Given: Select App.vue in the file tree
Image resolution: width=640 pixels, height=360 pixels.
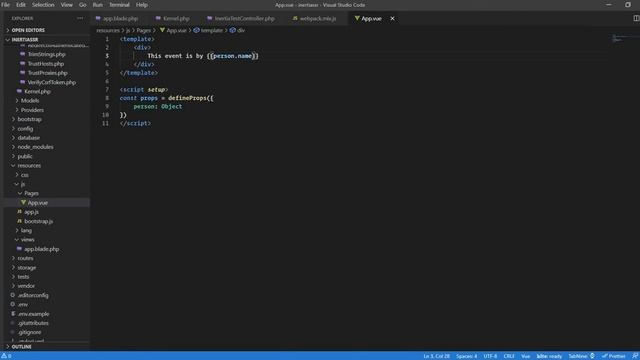Looking at the screenshot, I should tap(38, 203).
